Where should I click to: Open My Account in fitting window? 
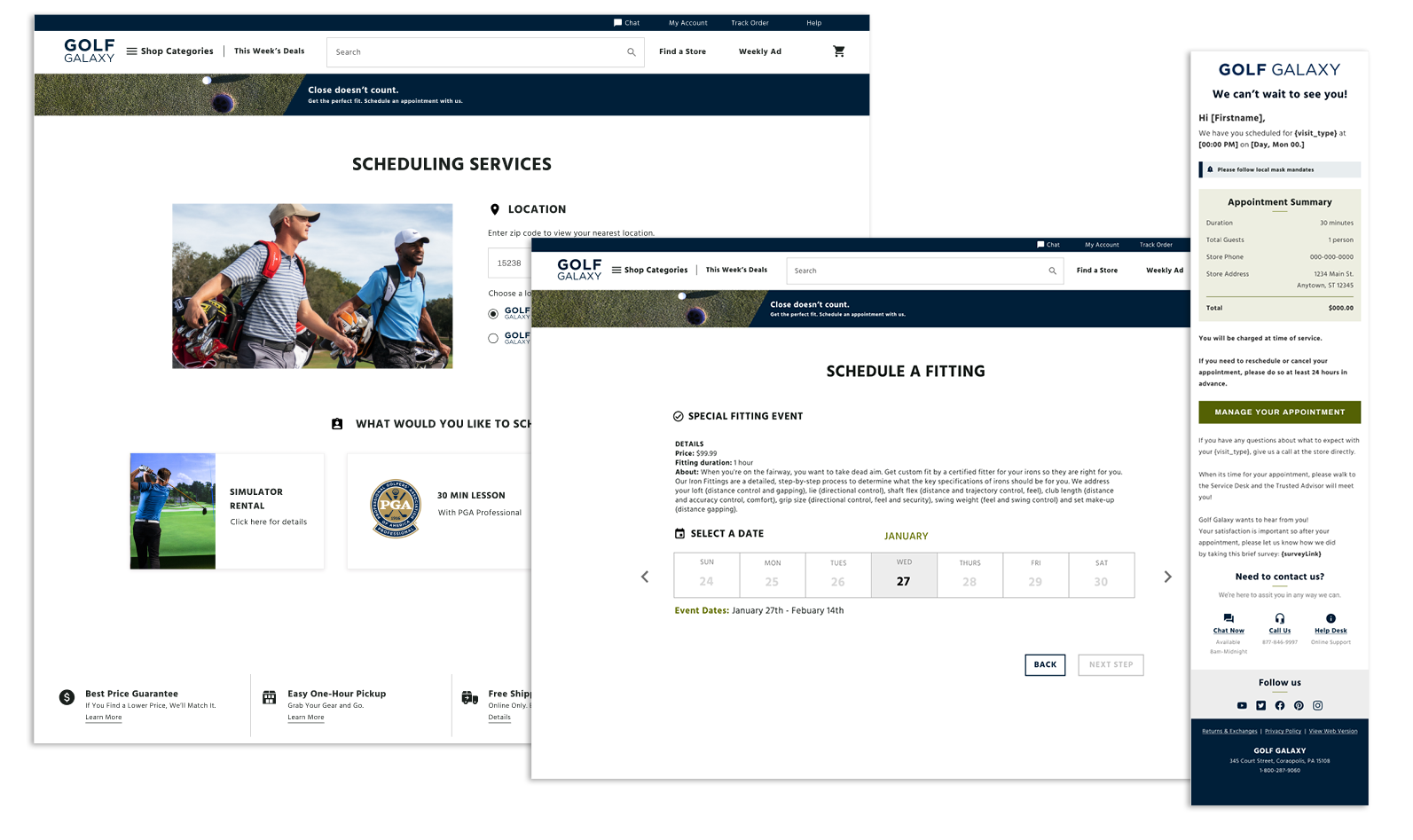click(1102, 245)
